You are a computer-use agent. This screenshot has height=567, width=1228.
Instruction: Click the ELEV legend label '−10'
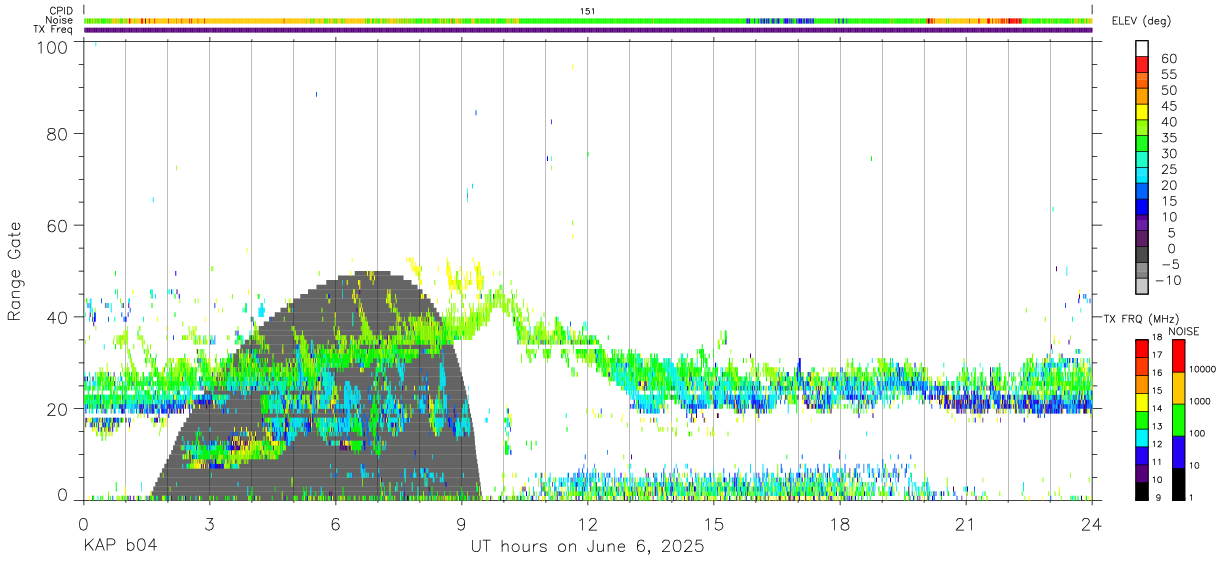click(x=1170, y=280)
